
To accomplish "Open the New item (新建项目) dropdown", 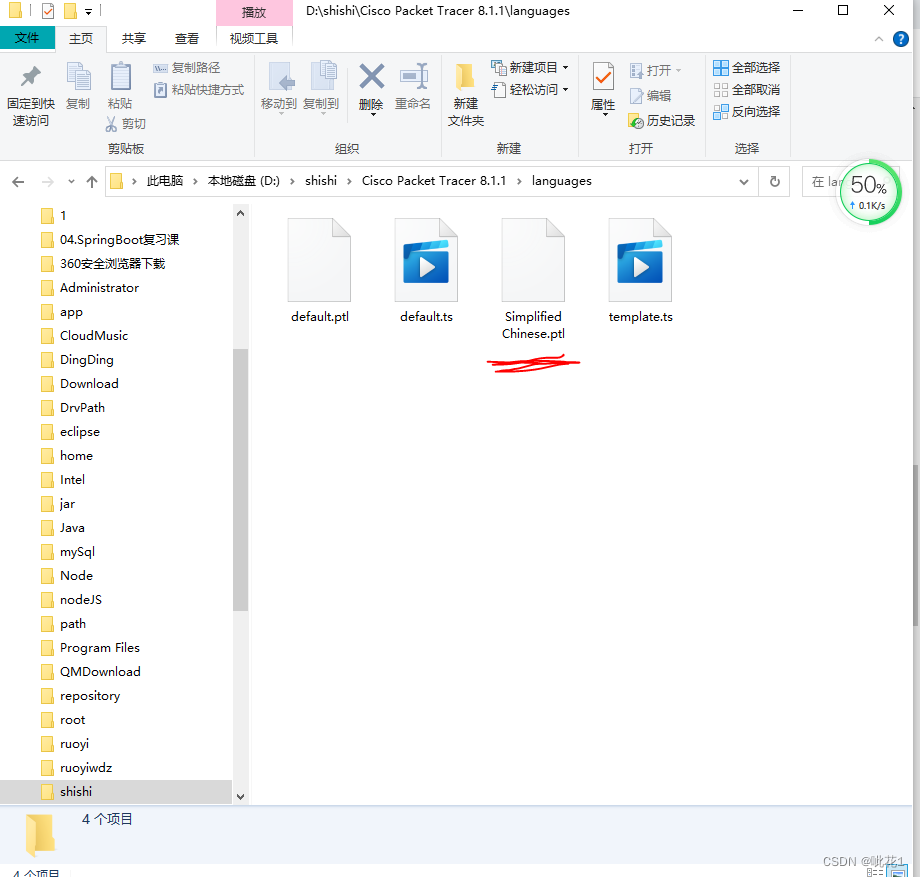I will pyautogui.click(x=530, y=68).
